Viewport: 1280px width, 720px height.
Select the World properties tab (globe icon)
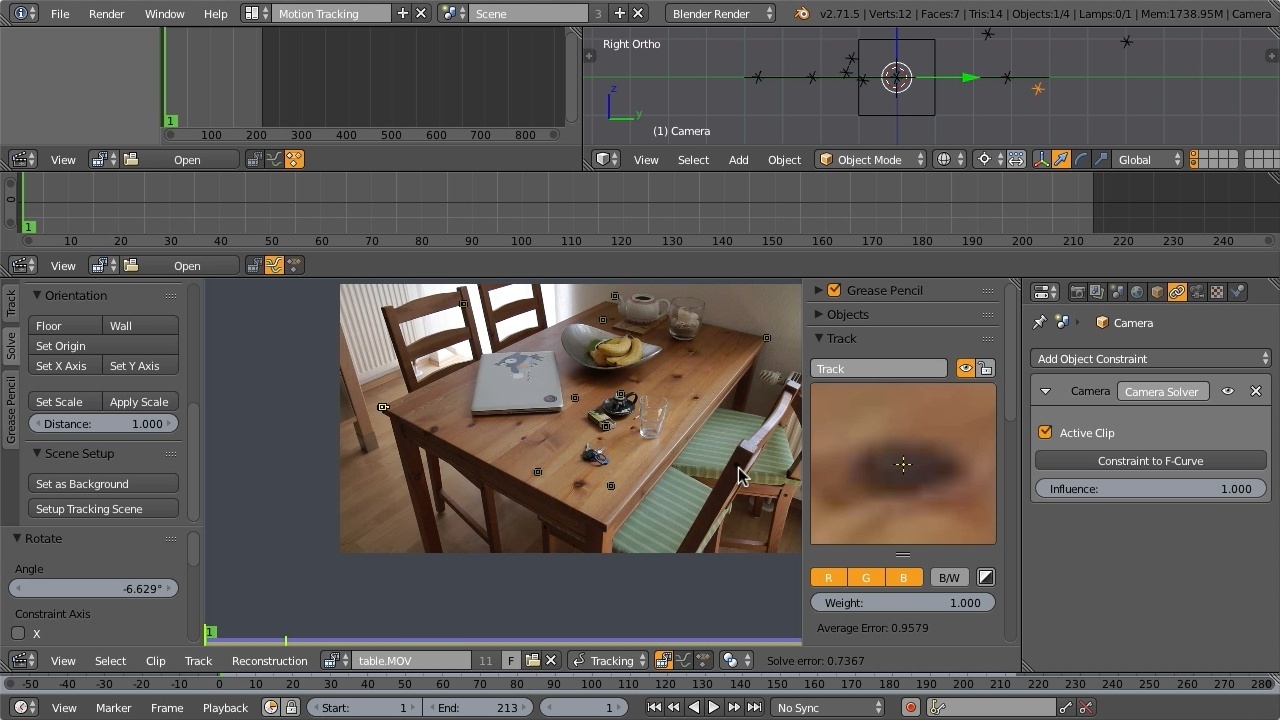pos(1137,291)
